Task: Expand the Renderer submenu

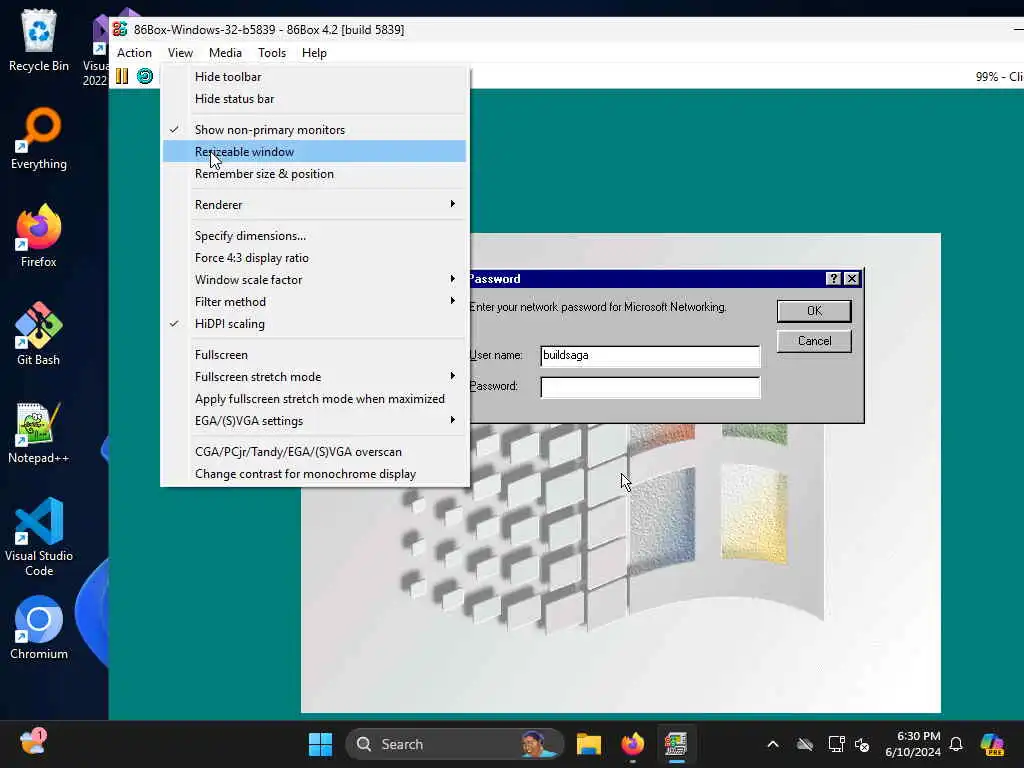Action: click(x=314, y=204)
